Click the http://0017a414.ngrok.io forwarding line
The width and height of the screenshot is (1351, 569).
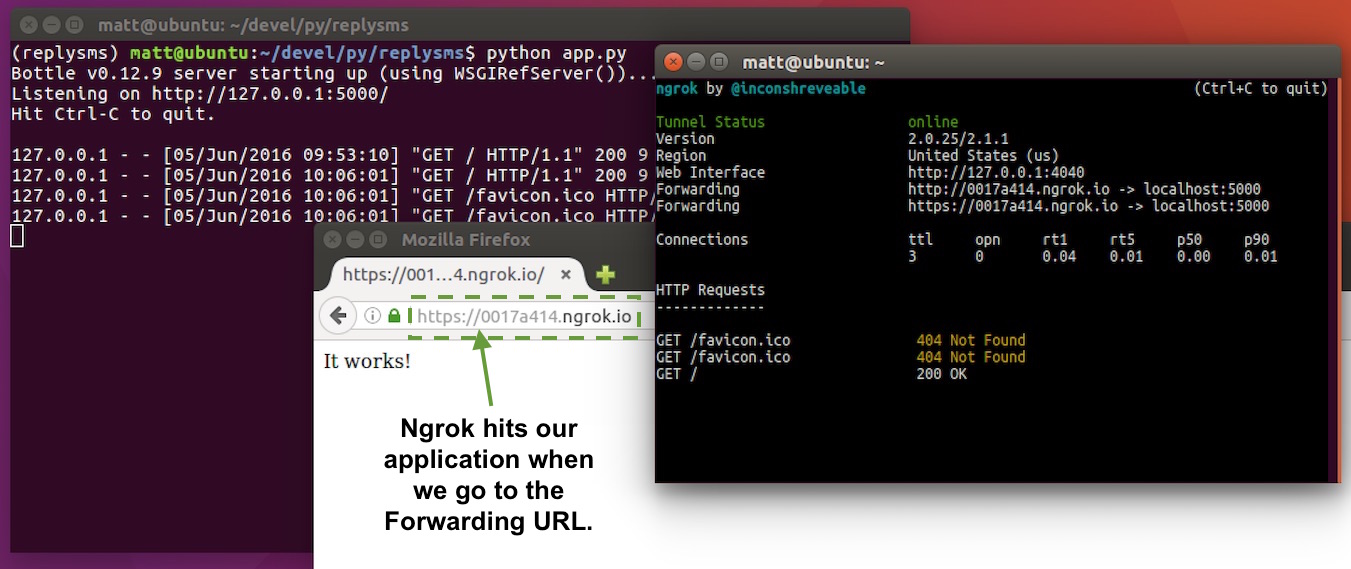(x=1084, y=189)
